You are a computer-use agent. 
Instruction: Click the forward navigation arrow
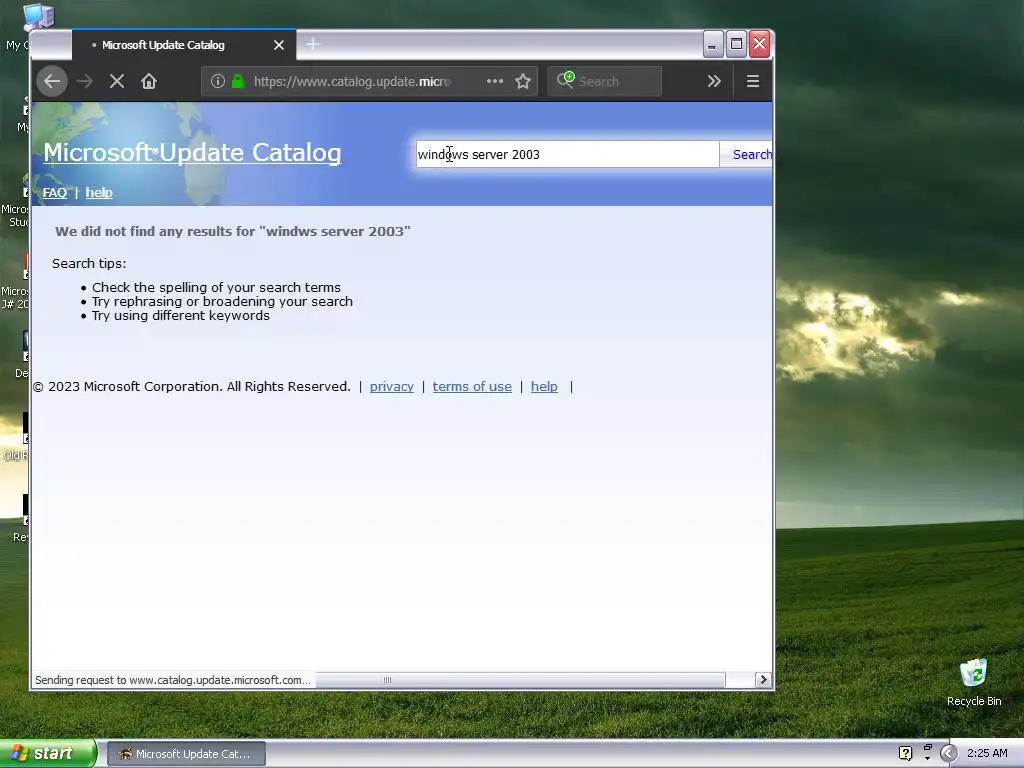click(x=85, y=81)
